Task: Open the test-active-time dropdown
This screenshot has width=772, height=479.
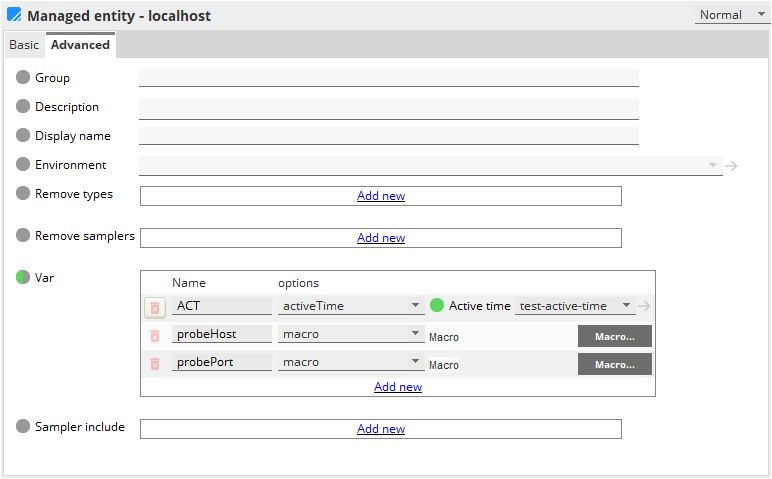Action: tap(575, 306)
